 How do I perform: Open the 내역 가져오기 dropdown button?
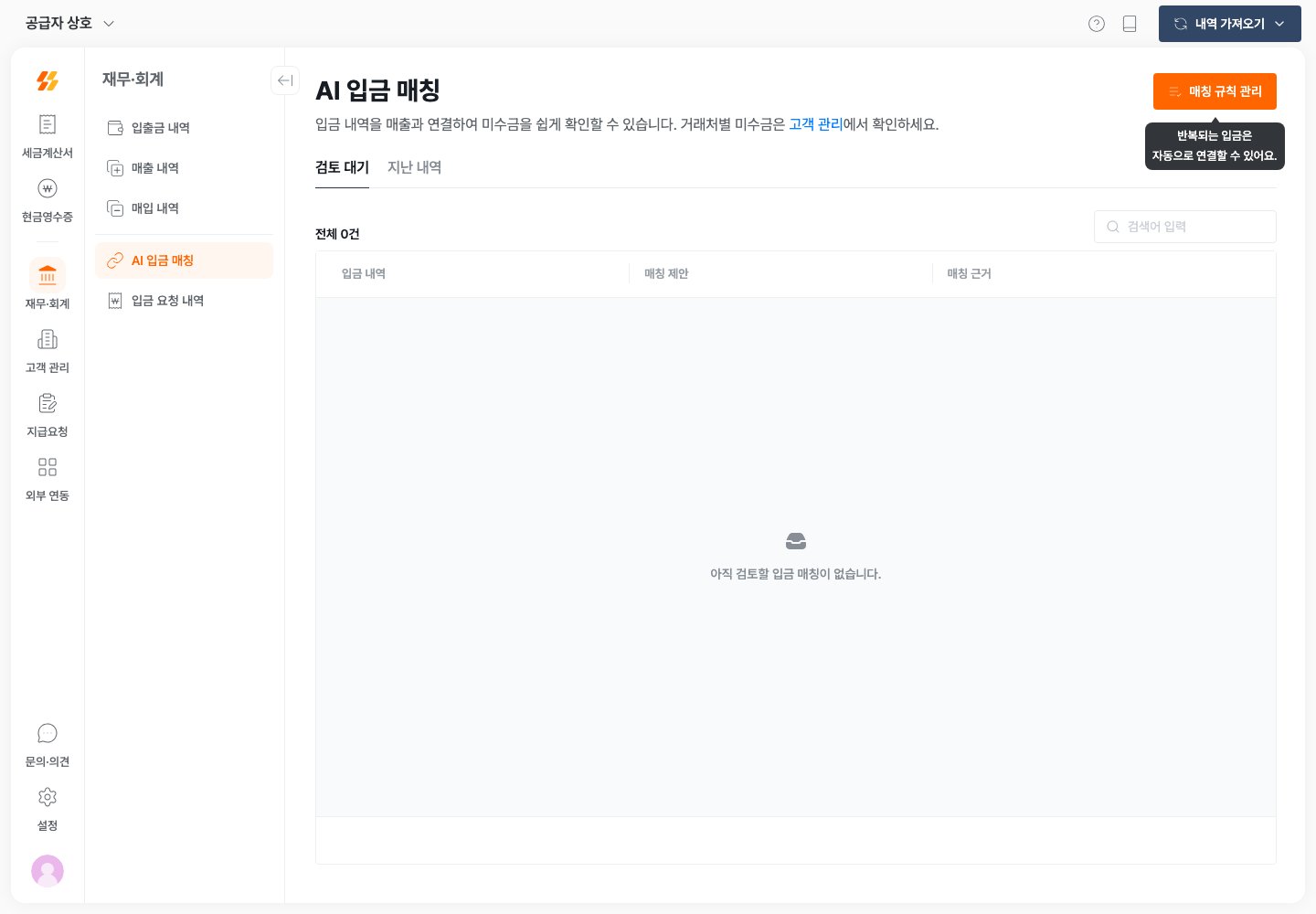1230,24
